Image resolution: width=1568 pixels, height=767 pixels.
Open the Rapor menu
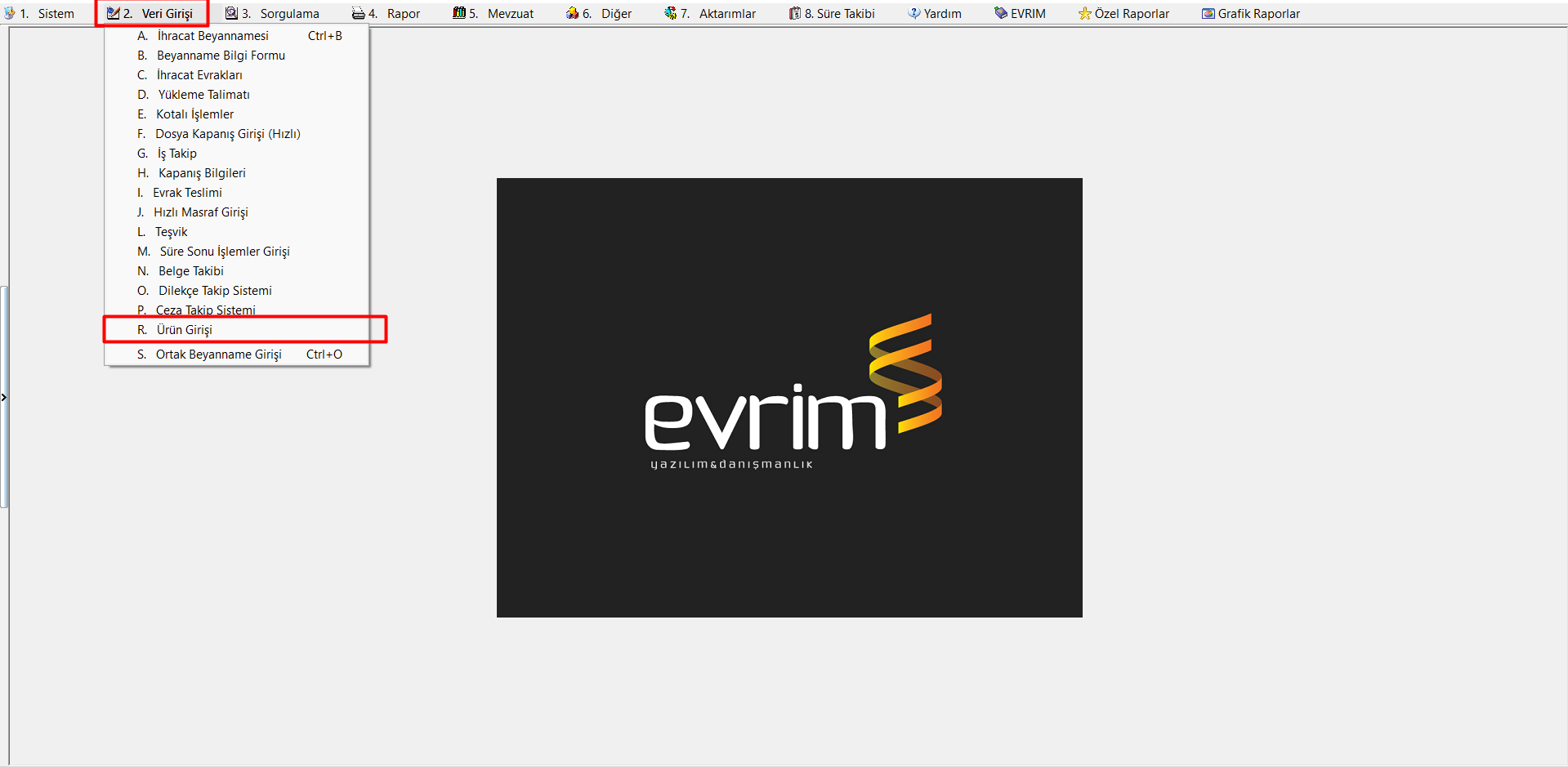point(394,14)
